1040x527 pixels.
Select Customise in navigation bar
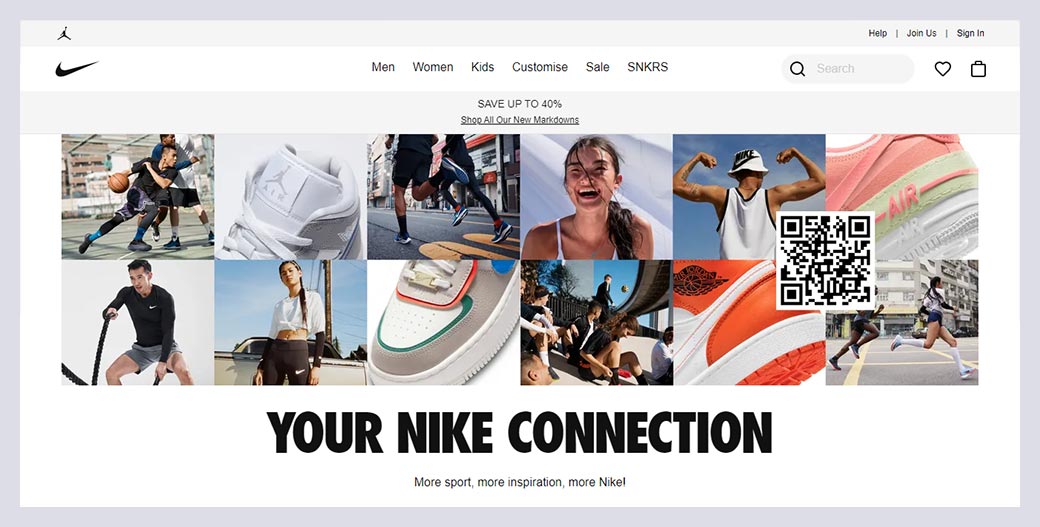click(x=540, y=67)
